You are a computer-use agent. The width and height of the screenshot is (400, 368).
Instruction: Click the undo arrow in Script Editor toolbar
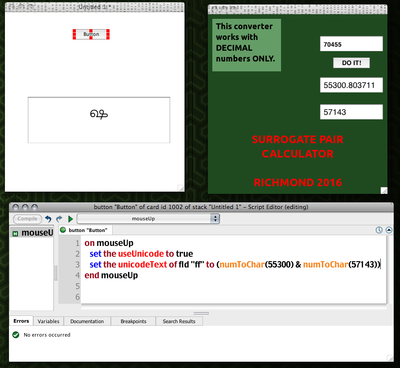(x=48, y=219)
